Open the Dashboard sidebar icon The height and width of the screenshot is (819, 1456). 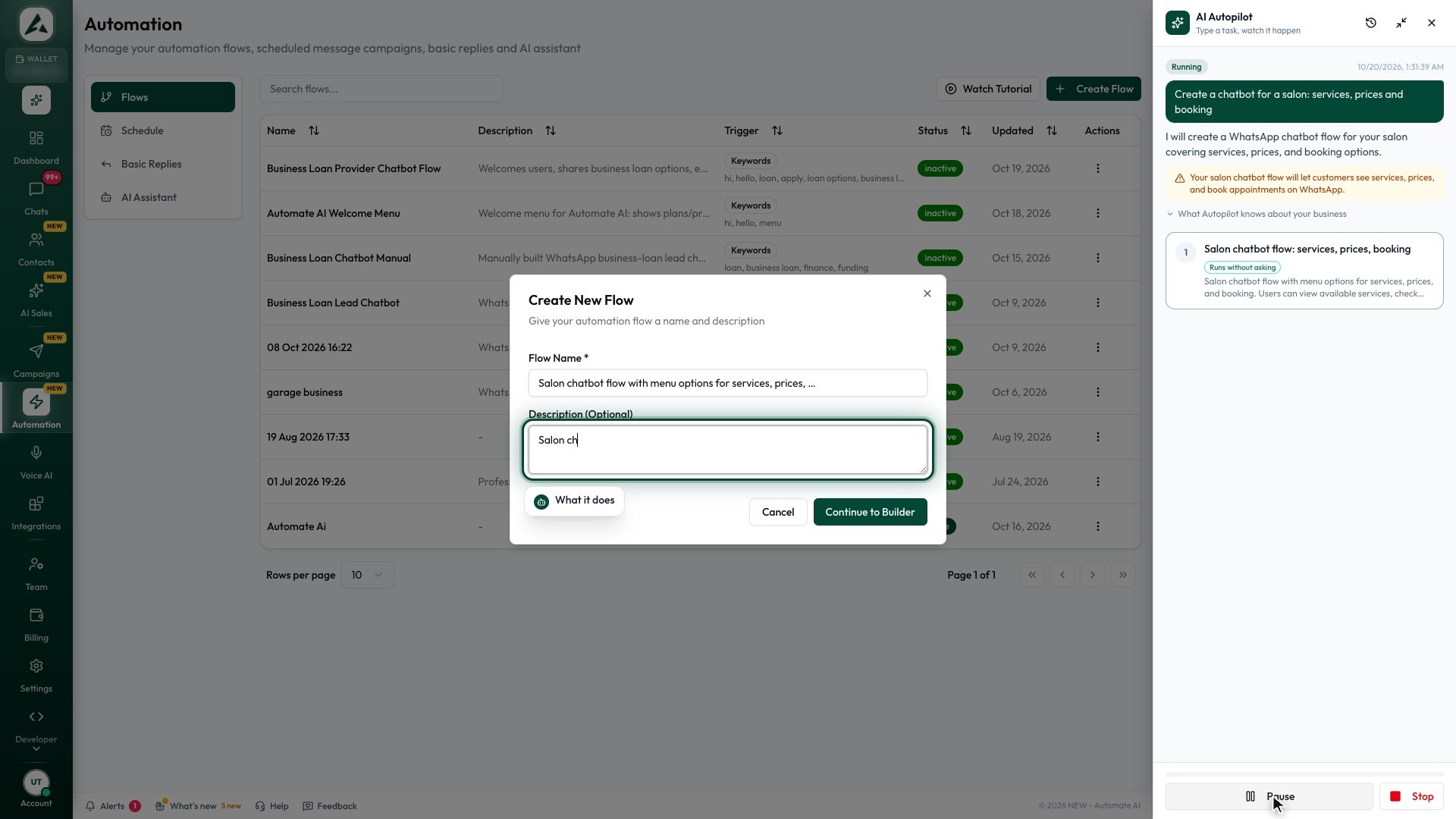tap(36, 139)
